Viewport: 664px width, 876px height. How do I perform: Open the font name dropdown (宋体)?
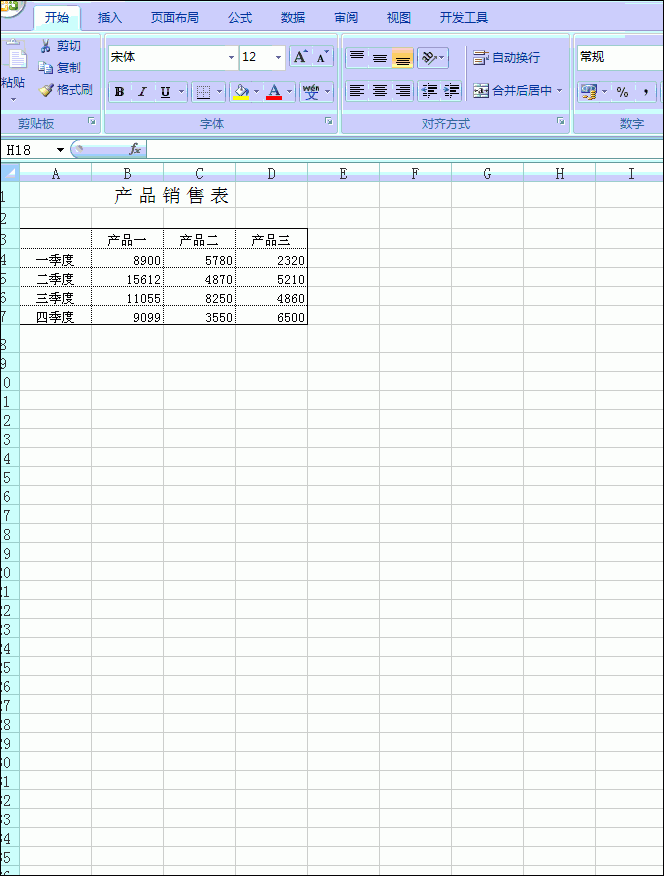(x=231, y=58)
